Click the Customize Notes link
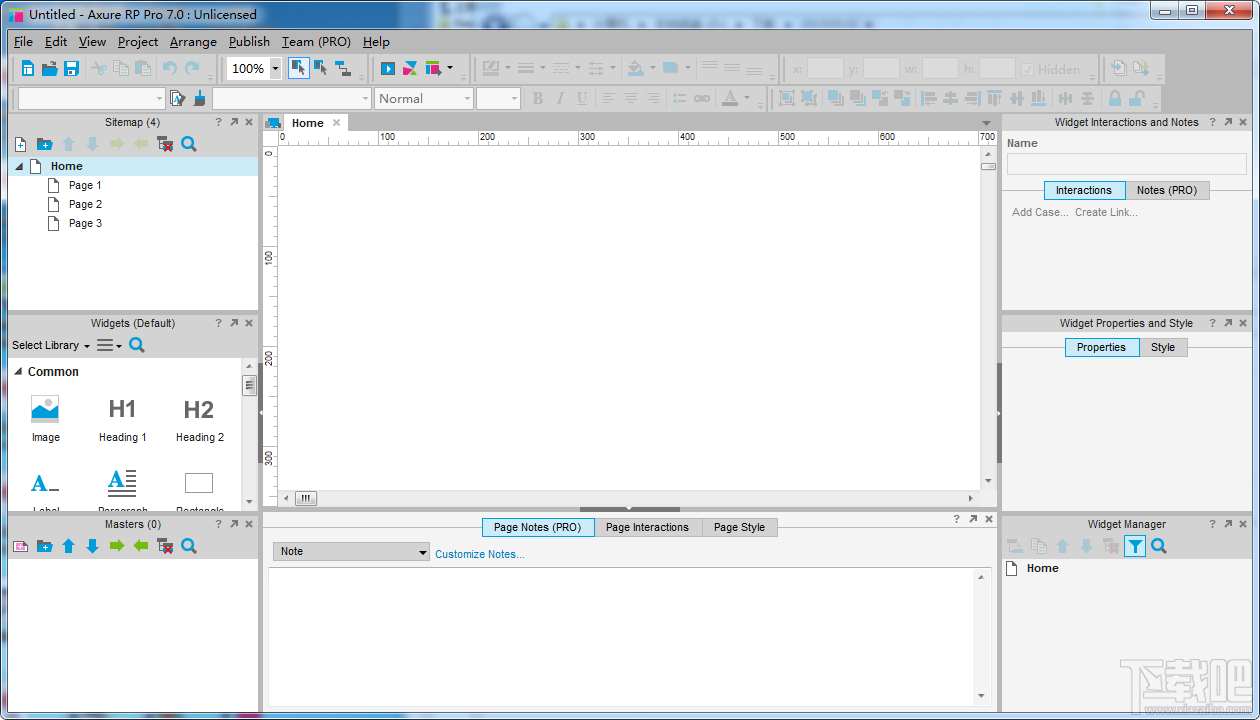 click(x=480, y=554)
